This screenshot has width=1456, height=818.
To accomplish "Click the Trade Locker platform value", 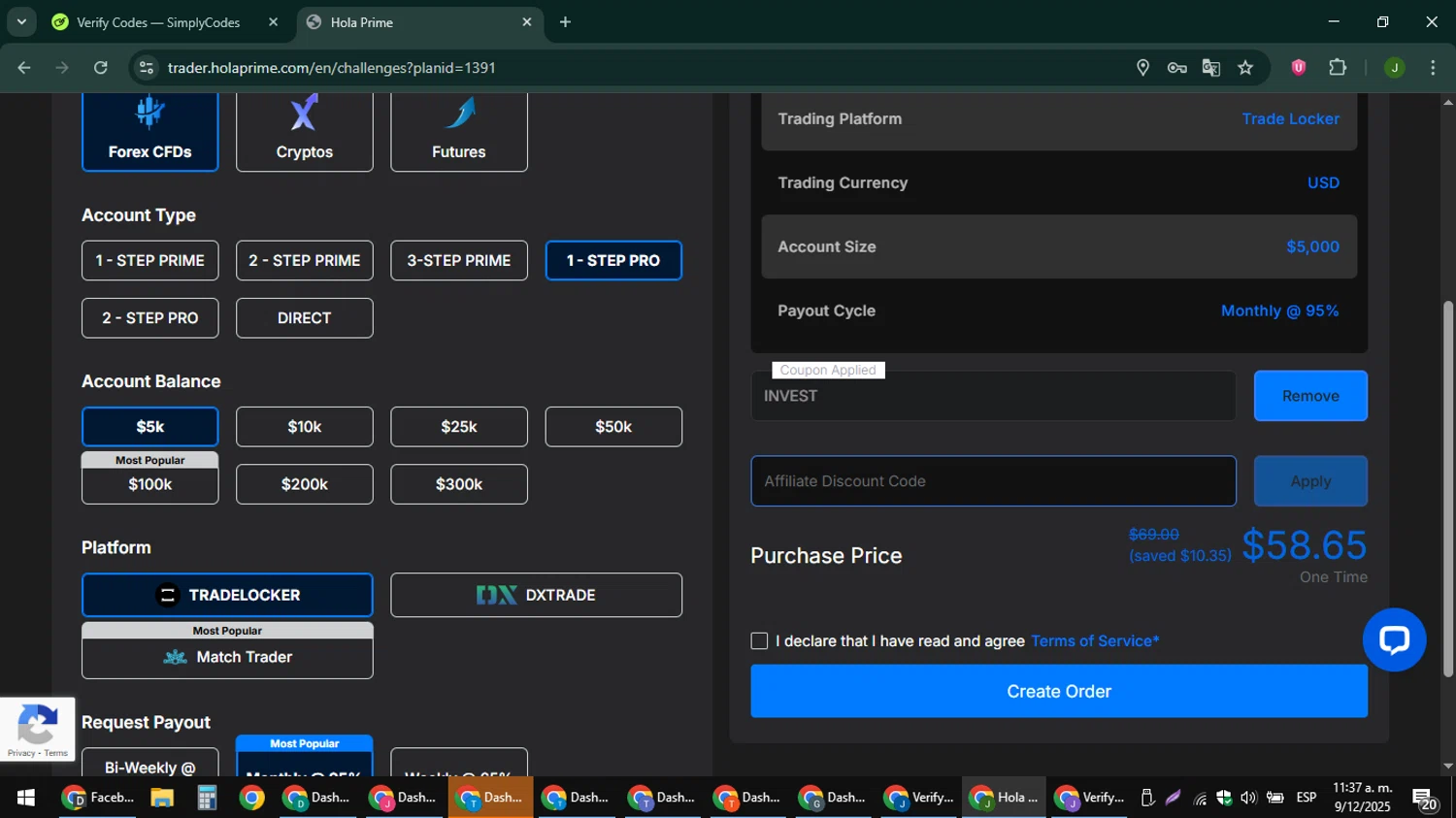I will 1290,118.
